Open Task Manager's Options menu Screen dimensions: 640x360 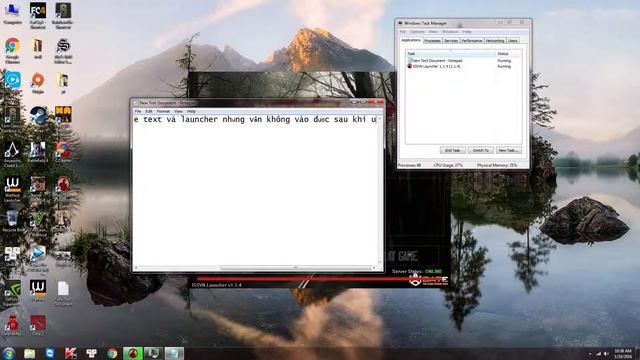tap(417, 31)
